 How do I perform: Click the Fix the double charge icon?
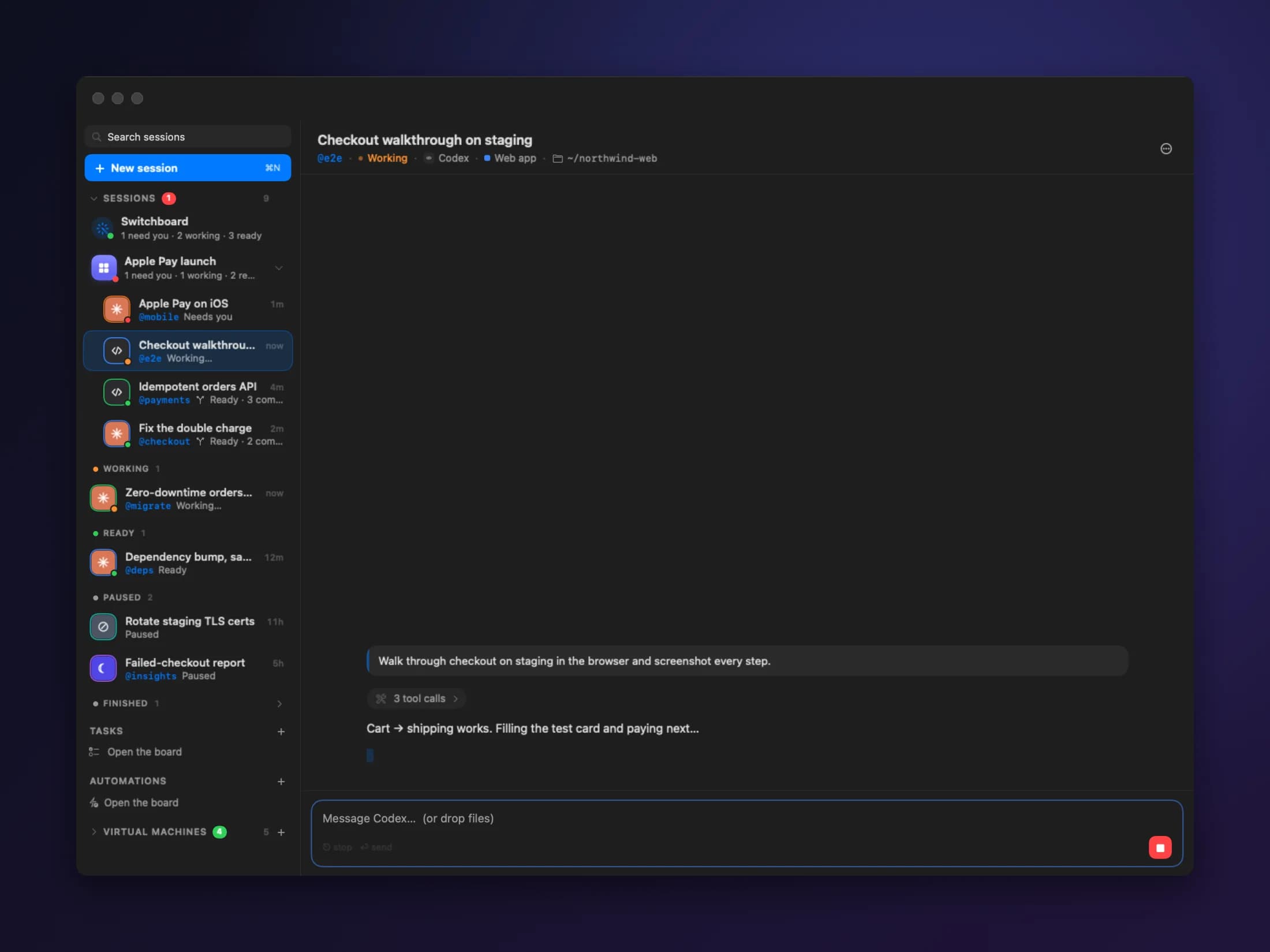click(x=117, y=434)
